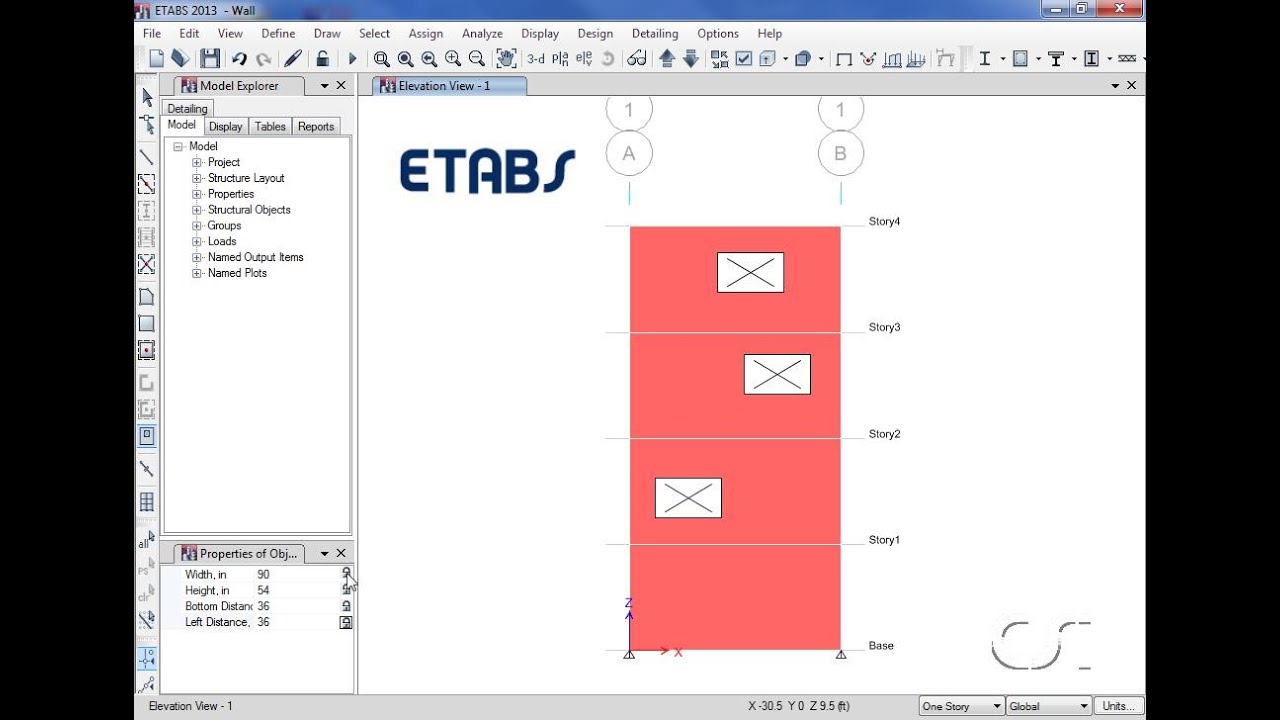
Task: Activate the Pan hand tool
Action: (x=506, y=59)
